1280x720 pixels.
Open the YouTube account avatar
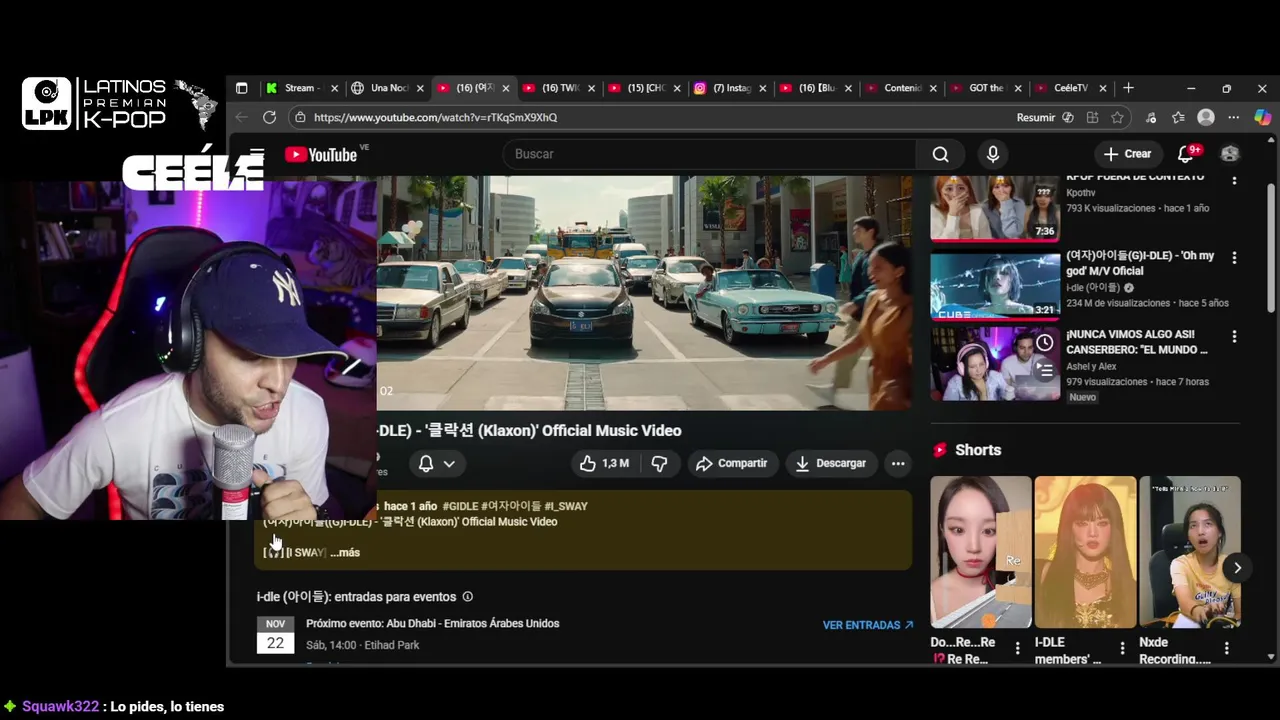click(1230, 154)
